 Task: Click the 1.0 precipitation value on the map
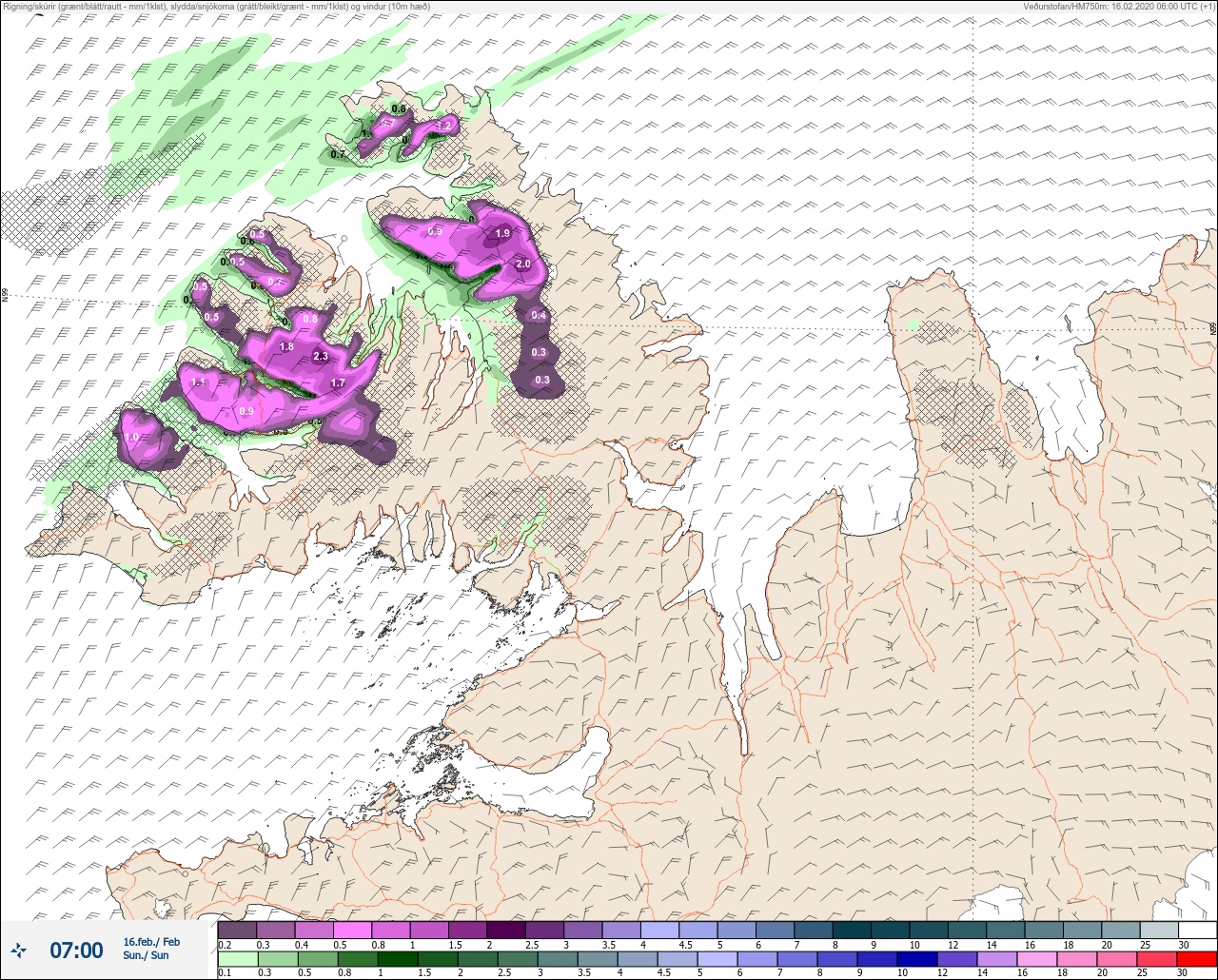click(x=131, y=437)
